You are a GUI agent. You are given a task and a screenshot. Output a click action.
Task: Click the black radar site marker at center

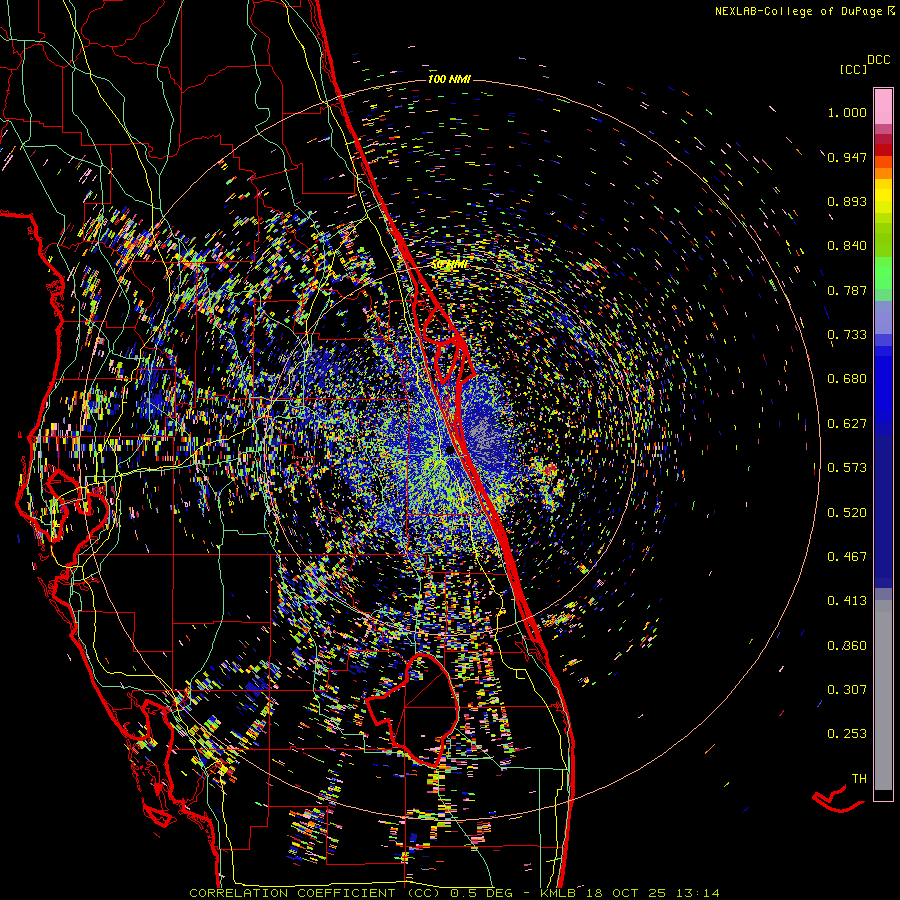click(x=449, y=451)
